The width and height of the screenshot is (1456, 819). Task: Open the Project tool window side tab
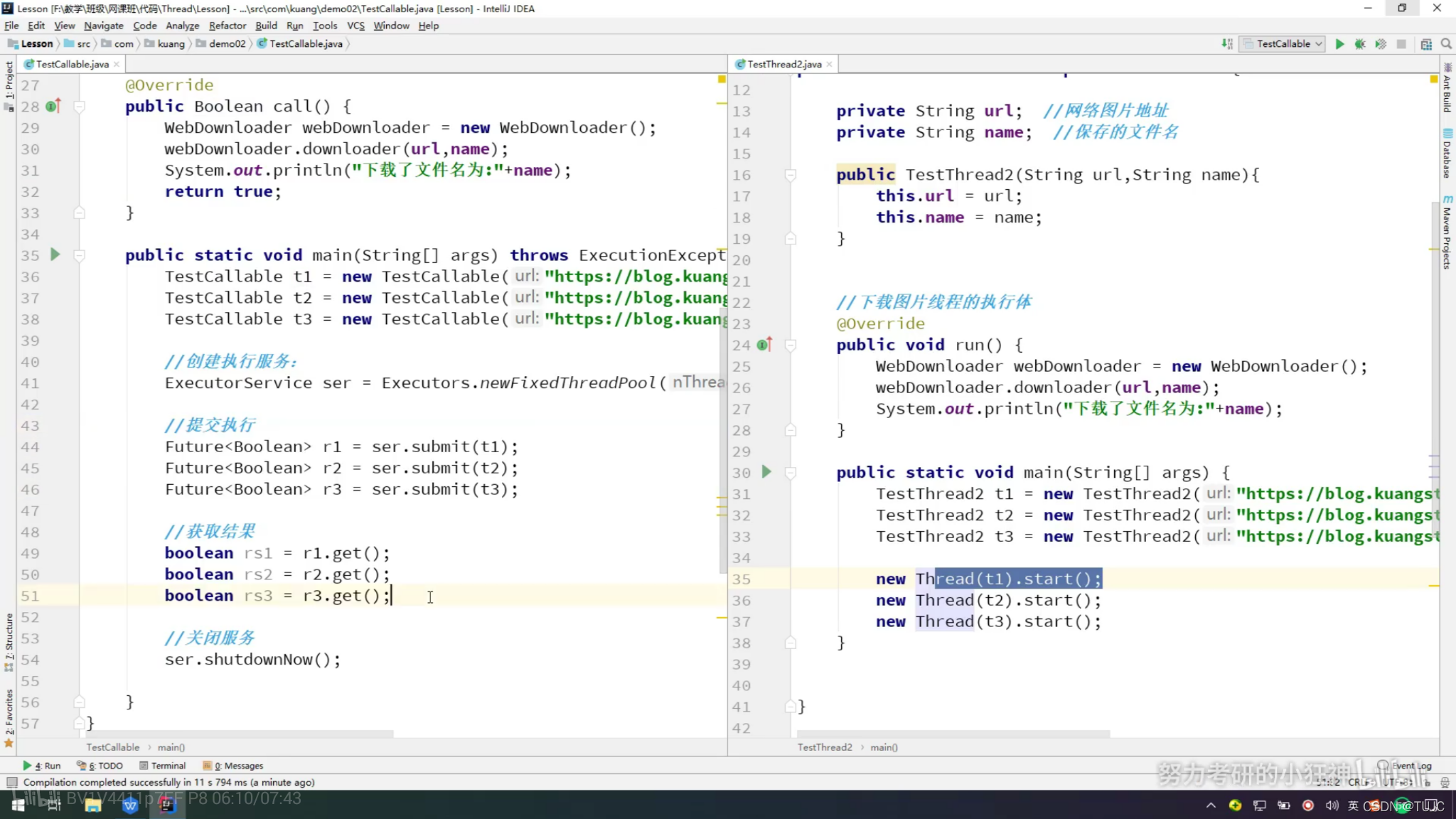[x=9, y=85]
